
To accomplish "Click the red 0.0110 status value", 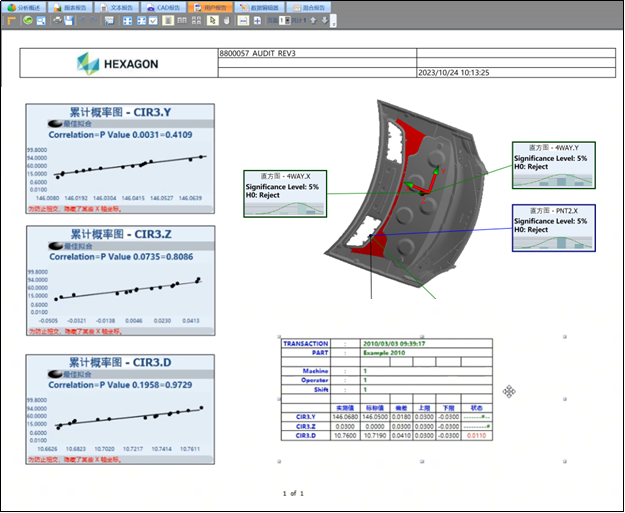I will pyautogui.click(x=476, y=436).
